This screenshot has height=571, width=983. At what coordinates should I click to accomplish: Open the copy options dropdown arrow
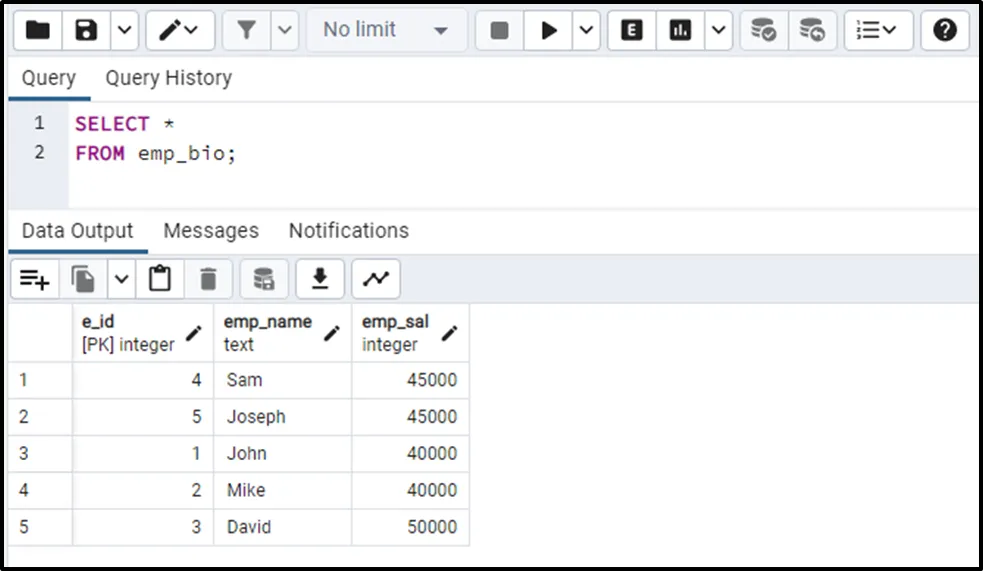(121, 279)
